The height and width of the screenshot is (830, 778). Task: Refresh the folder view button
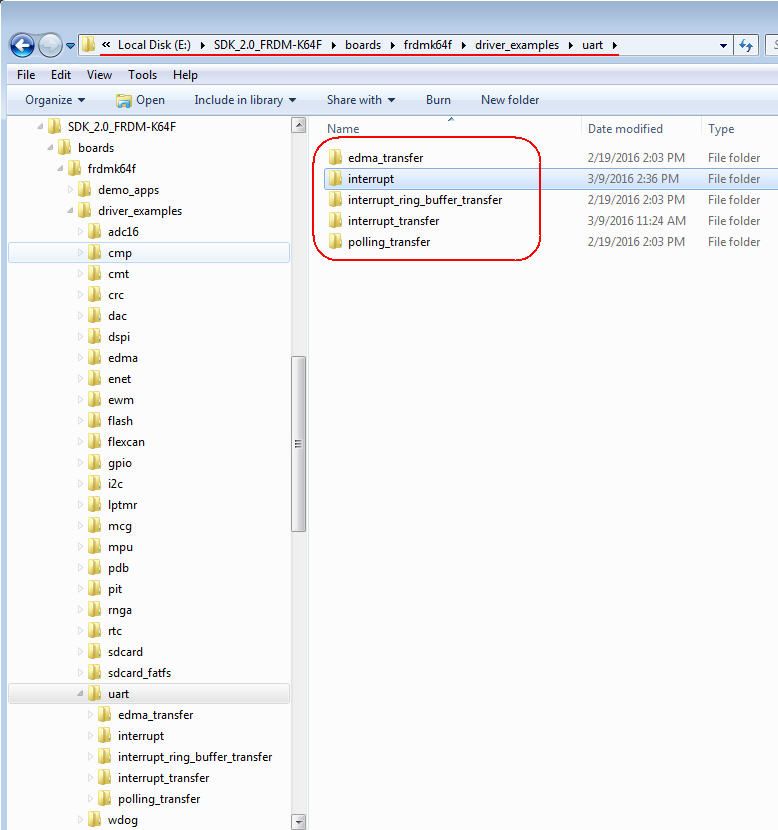pyautogui.click(x=746, y=46)
